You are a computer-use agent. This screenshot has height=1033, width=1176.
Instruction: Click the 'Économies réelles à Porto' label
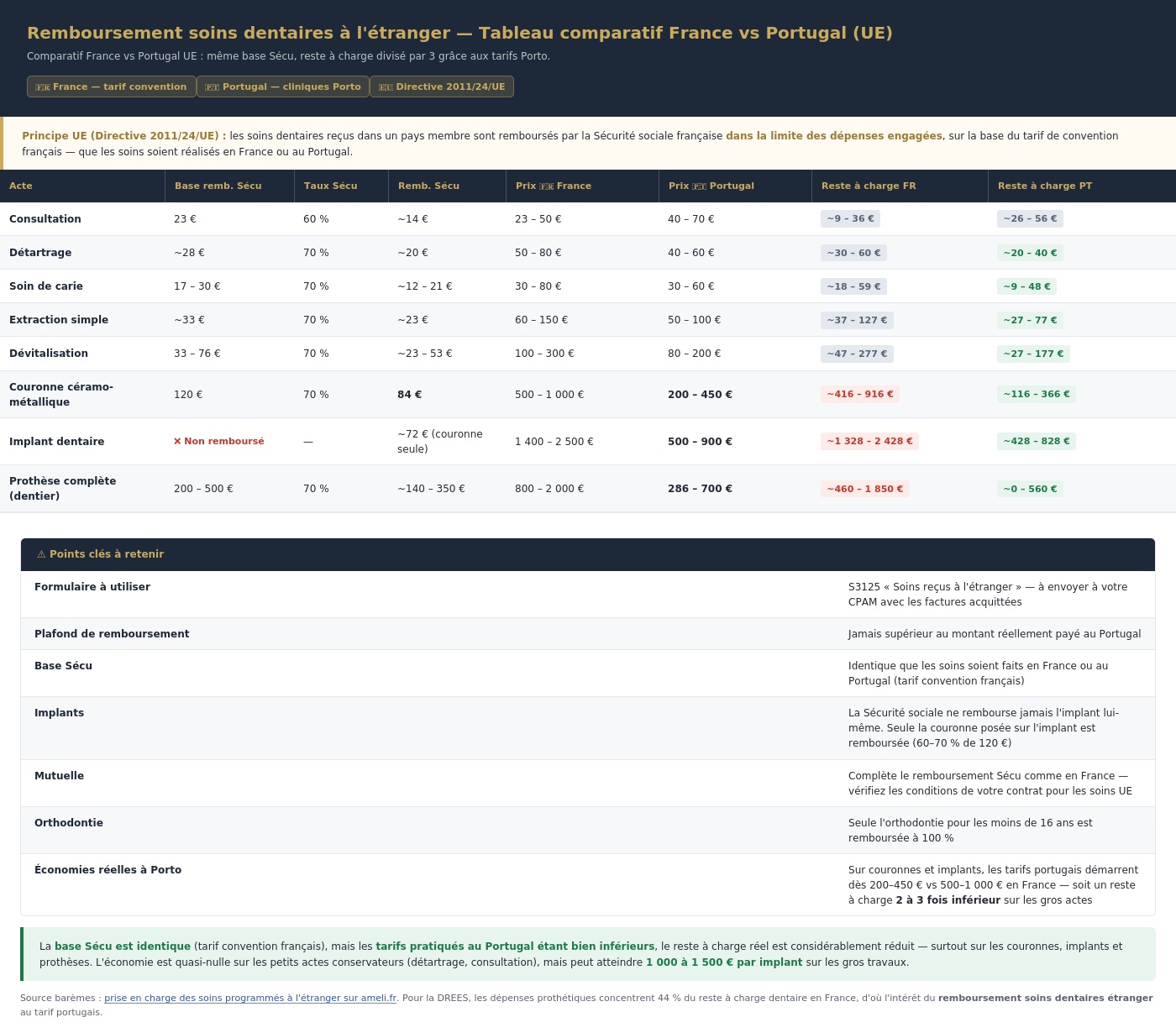coord(108,870)
